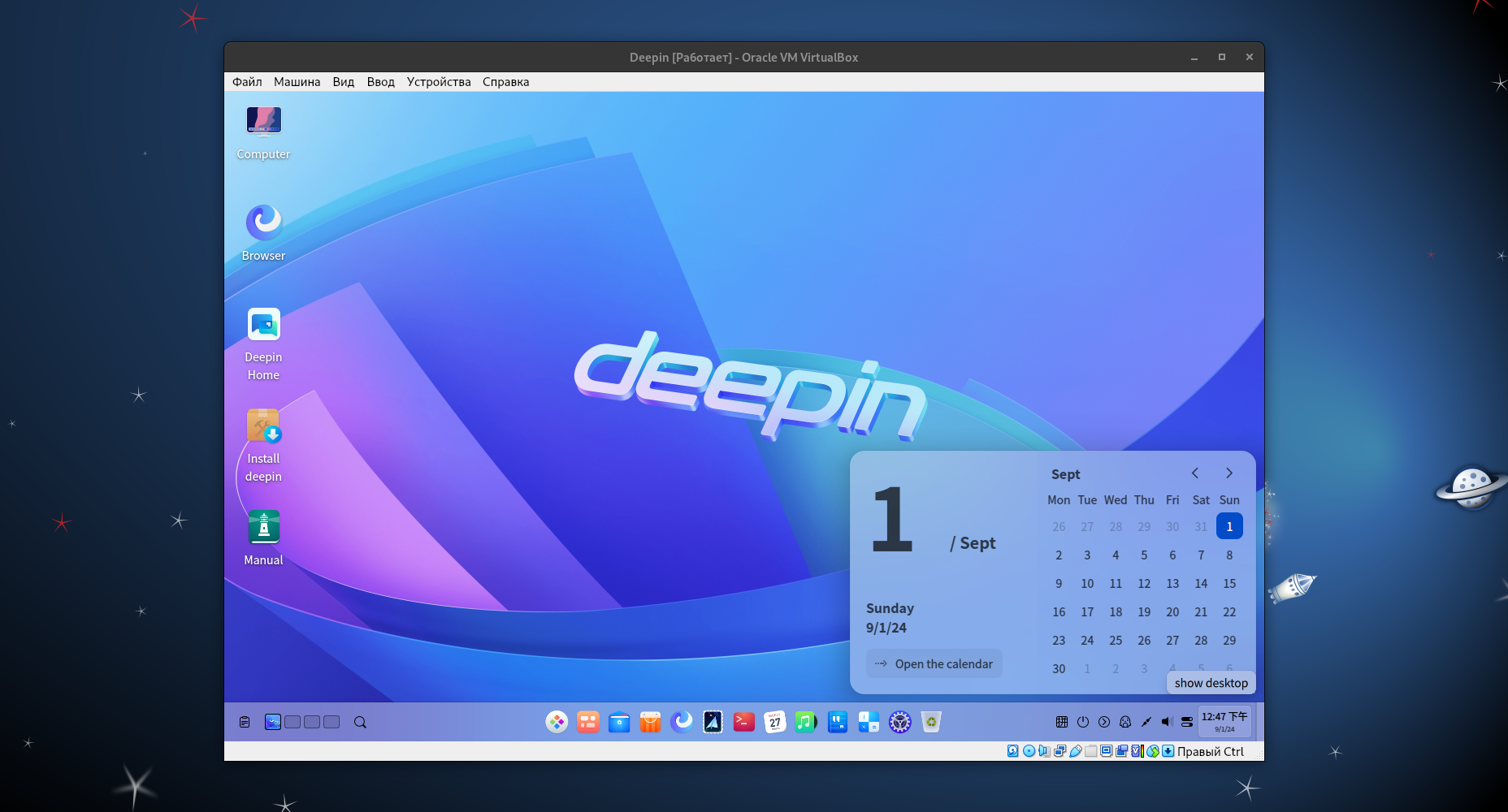This screenshot has width=1508, height=812.
Task: Open the clipboard icon in the dock
Action: (245, 722)
